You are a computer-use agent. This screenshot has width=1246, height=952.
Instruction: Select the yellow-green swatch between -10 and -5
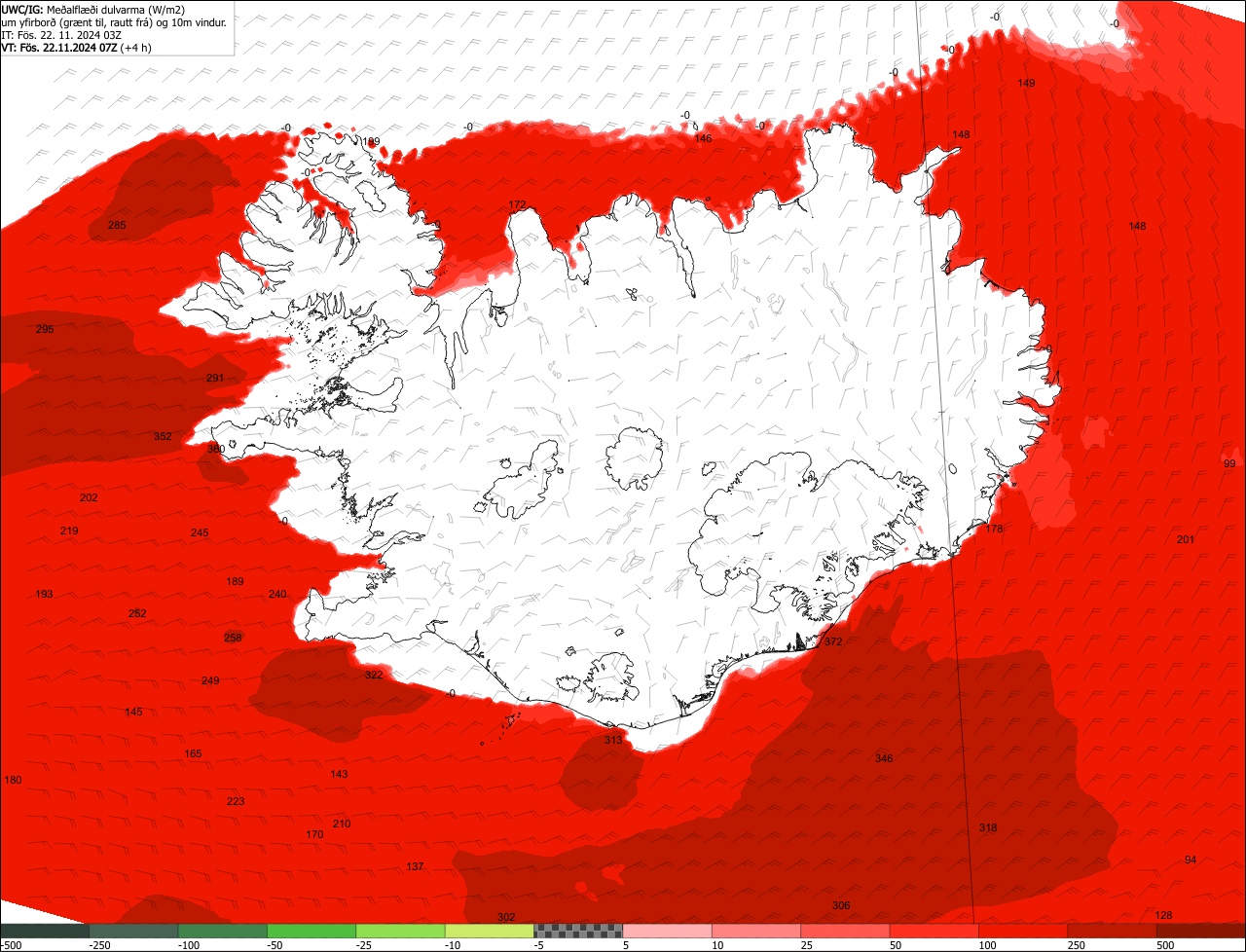[x=490, y=930]
